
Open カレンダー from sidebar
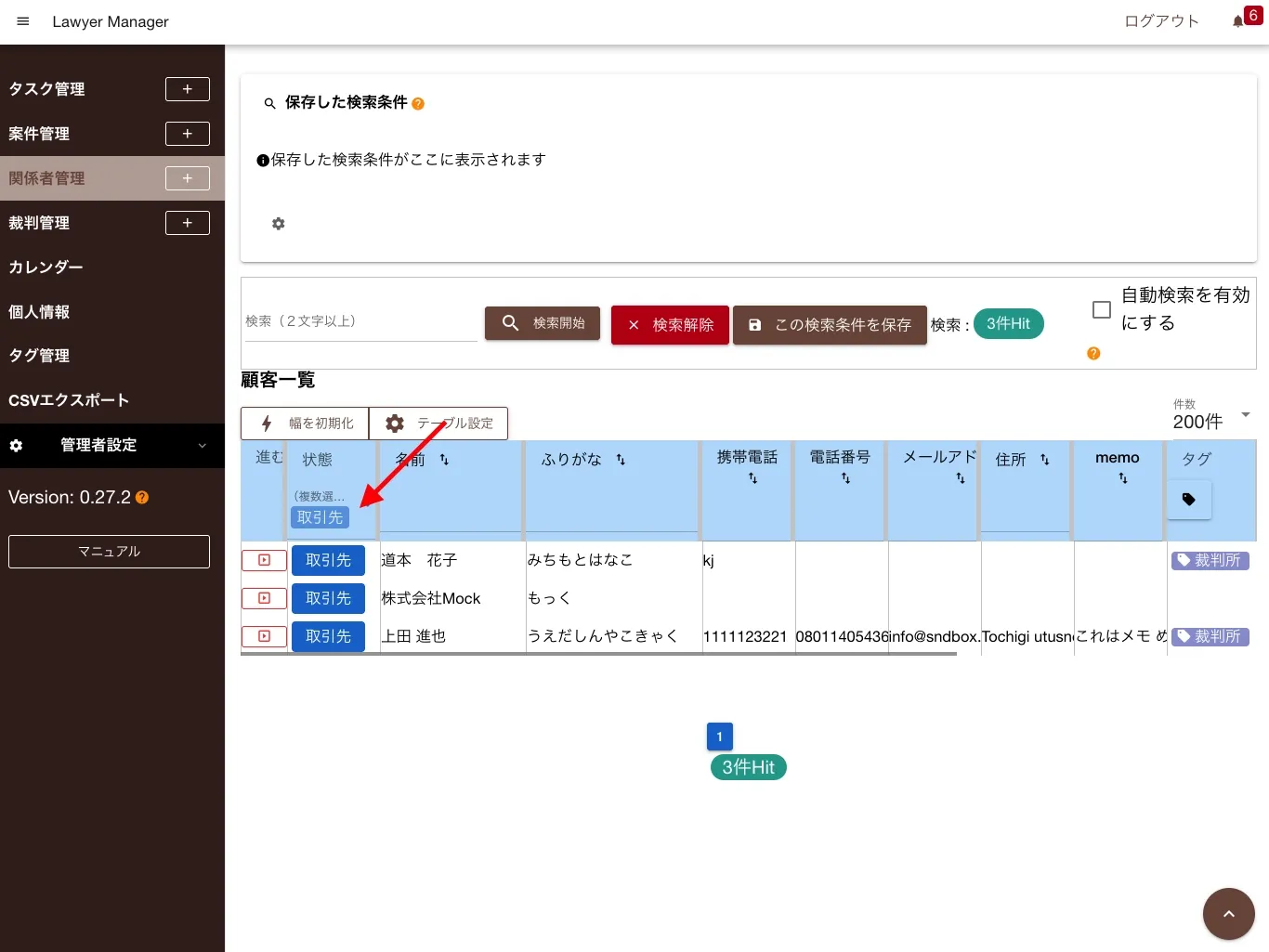pyautogui.click(x=46, y=267)
